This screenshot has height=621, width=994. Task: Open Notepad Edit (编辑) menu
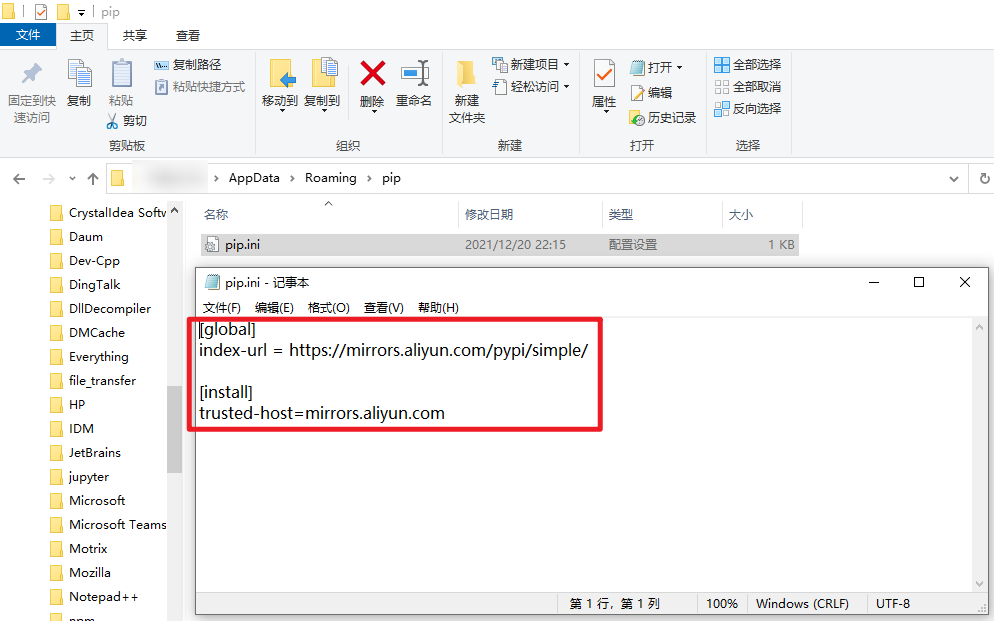pyautogui.click(x=274, y=308)
